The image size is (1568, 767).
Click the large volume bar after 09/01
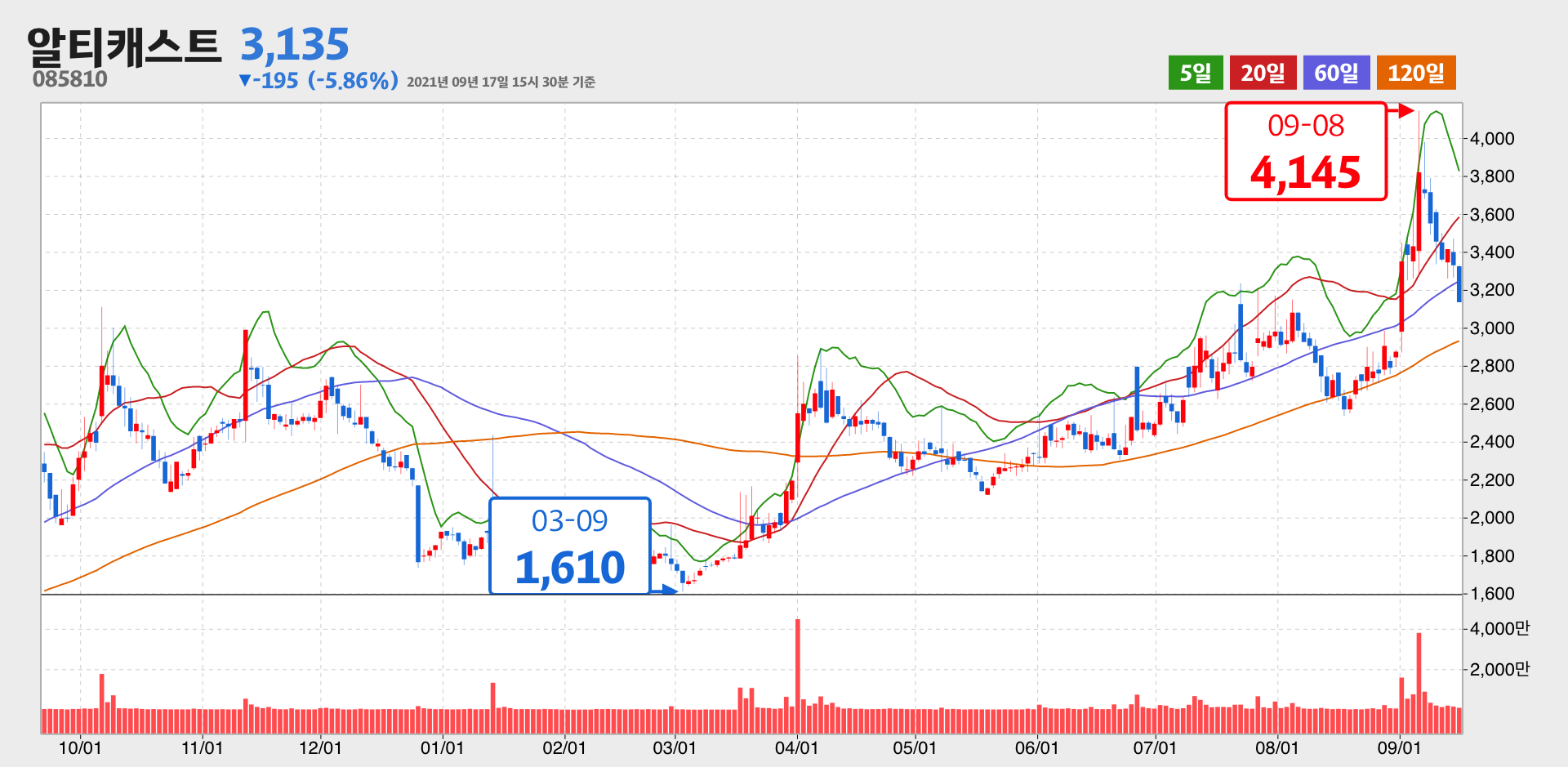[x=1419, y=683]
